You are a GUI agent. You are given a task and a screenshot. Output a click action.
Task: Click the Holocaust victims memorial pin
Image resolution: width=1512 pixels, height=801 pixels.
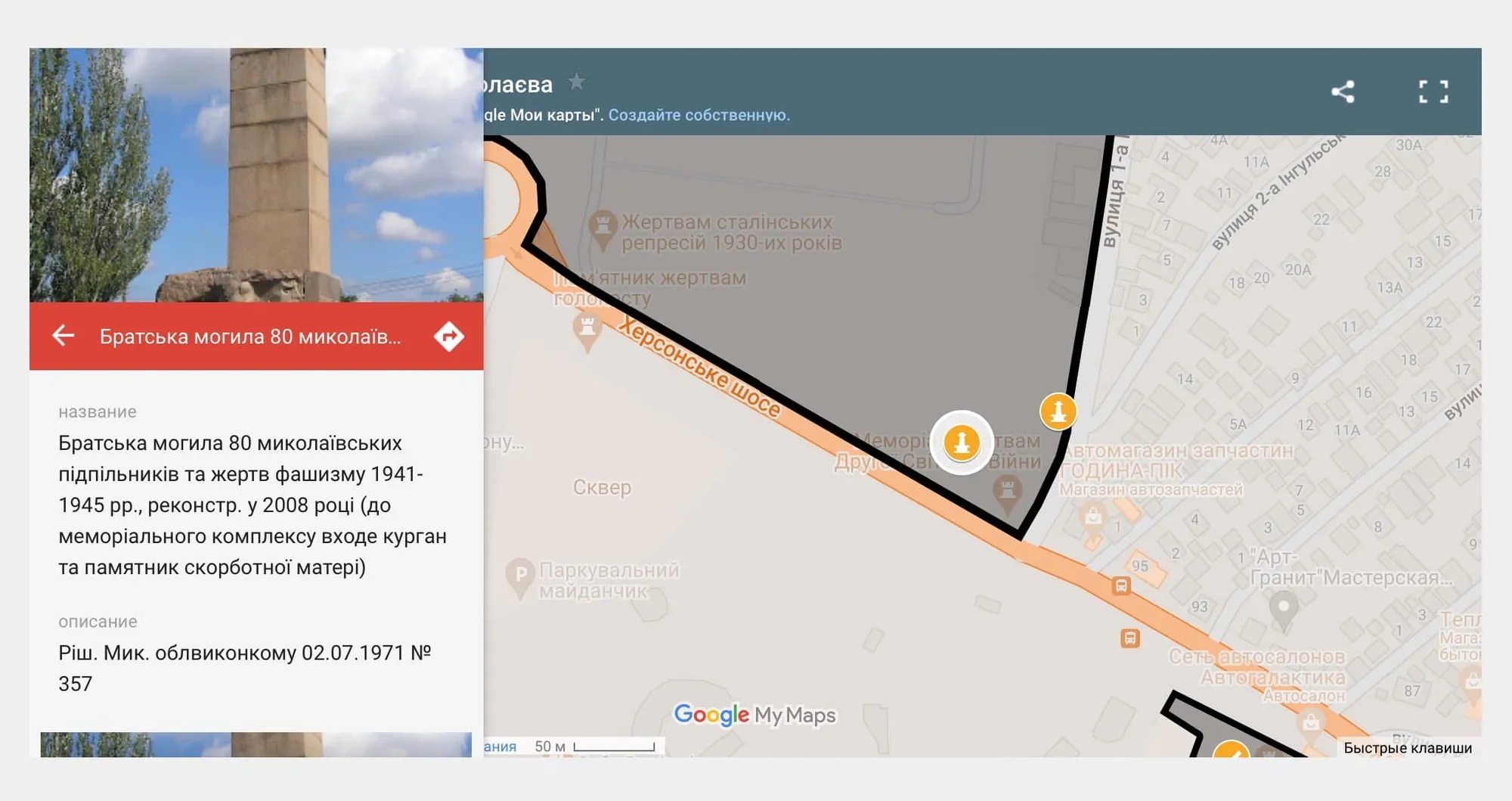(587, 330)
